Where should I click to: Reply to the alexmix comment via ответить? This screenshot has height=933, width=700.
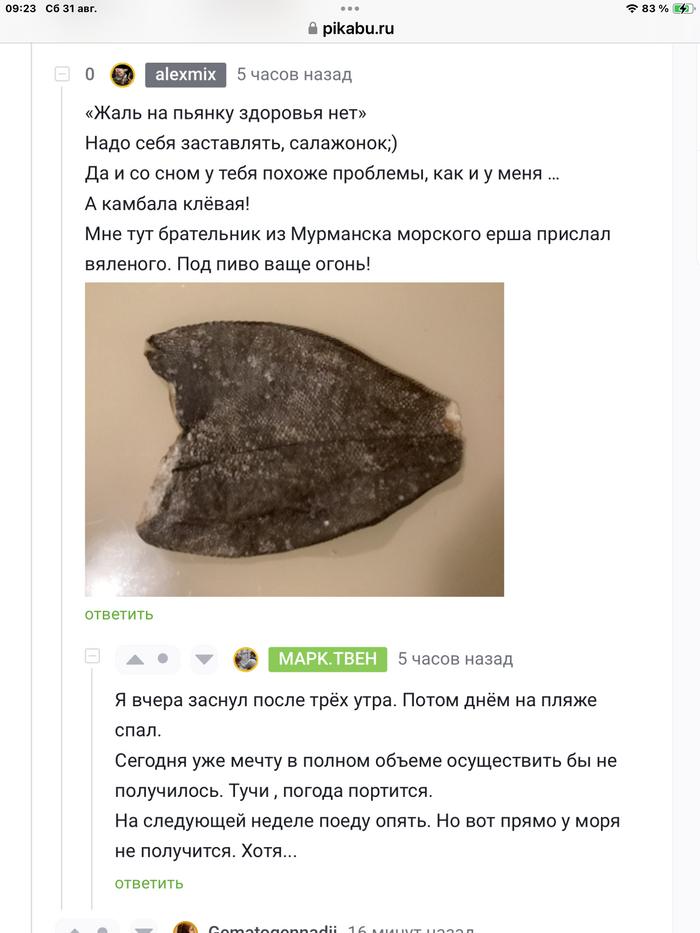tap(119, 614)
